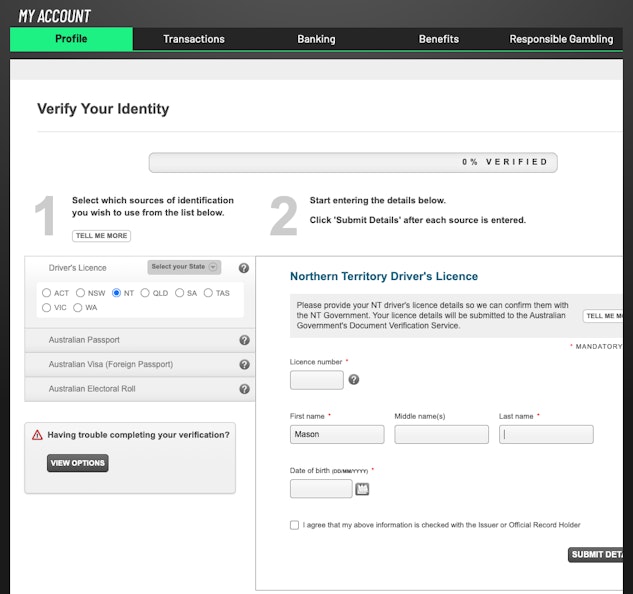Switch to the Transactions tab
The height and width of the screenshot is (594, 633).
[x=194, y=39]
